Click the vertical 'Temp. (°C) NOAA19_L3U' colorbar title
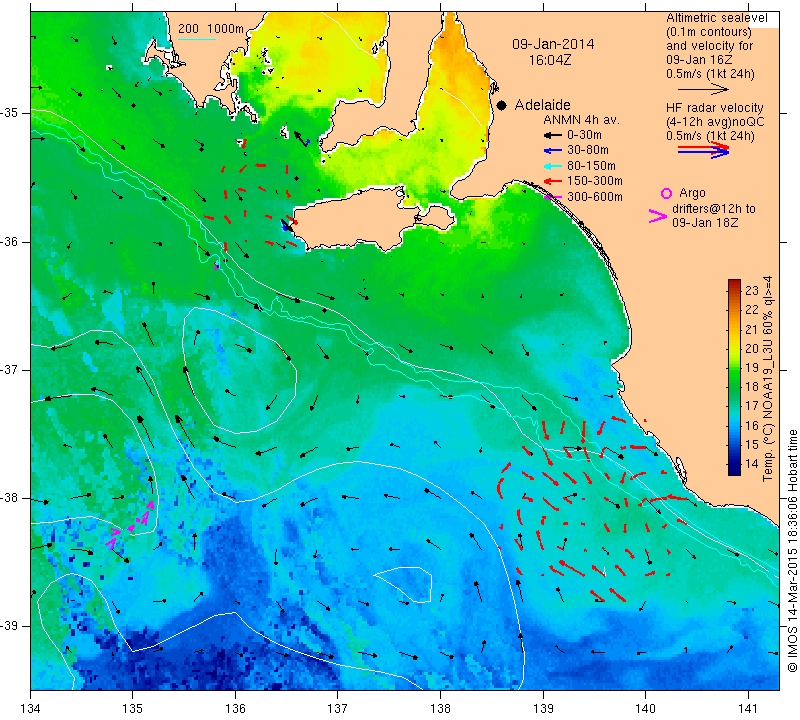 [767, 379]
